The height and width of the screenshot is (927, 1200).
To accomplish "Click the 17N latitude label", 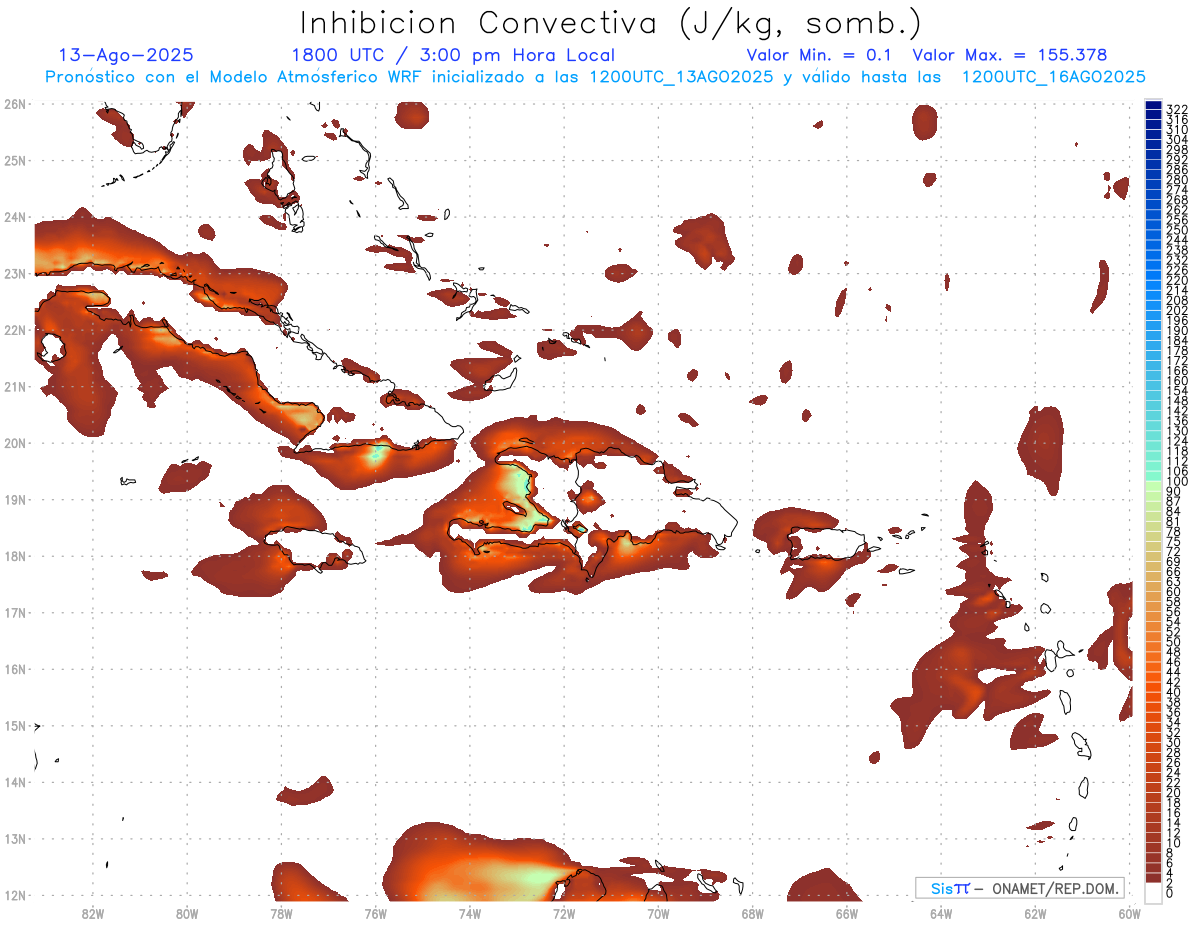I will (14, 612).
